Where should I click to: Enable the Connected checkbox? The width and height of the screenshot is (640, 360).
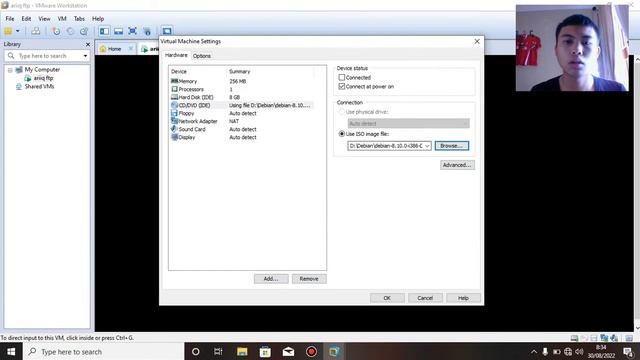point(342,78)
